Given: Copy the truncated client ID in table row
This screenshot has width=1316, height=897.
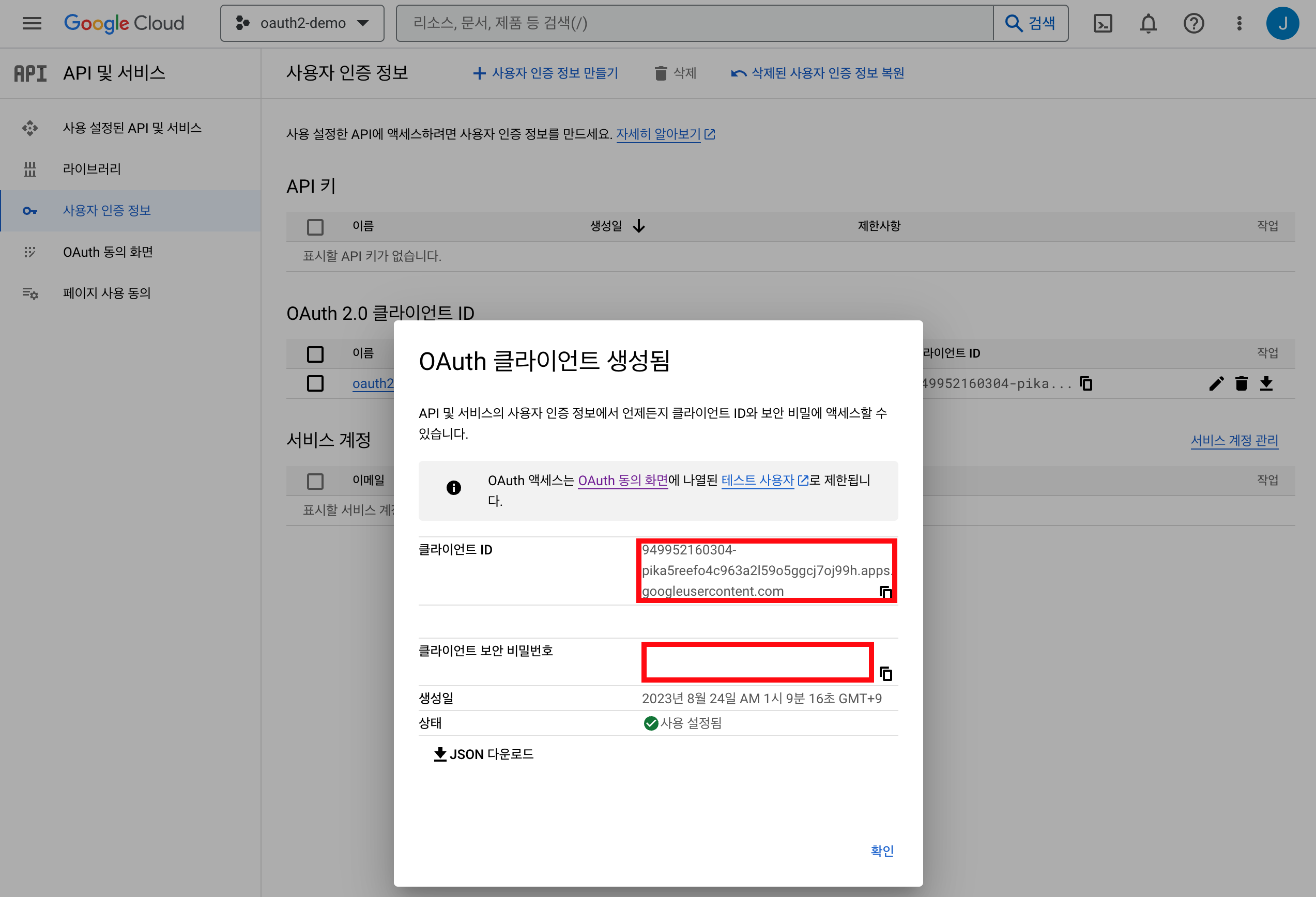Looking at the screenshot, I should (x=1085, y=384).
